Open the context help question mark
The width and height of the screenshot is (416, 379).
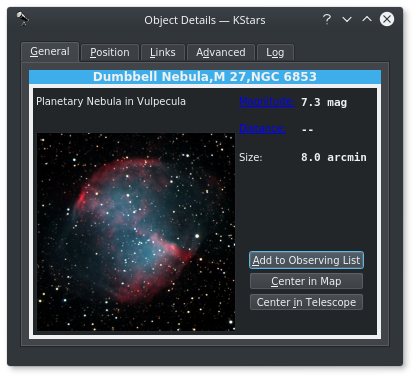(x=327, y=19)
